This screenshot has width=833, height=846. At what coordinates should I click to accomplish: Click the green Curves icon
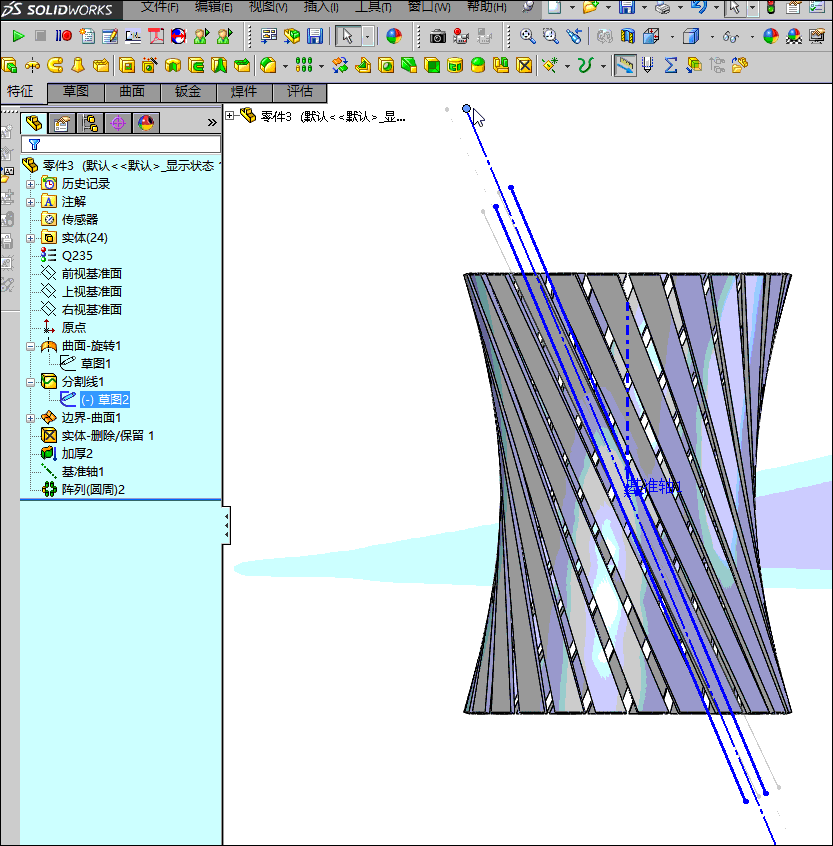pos(585,65)
